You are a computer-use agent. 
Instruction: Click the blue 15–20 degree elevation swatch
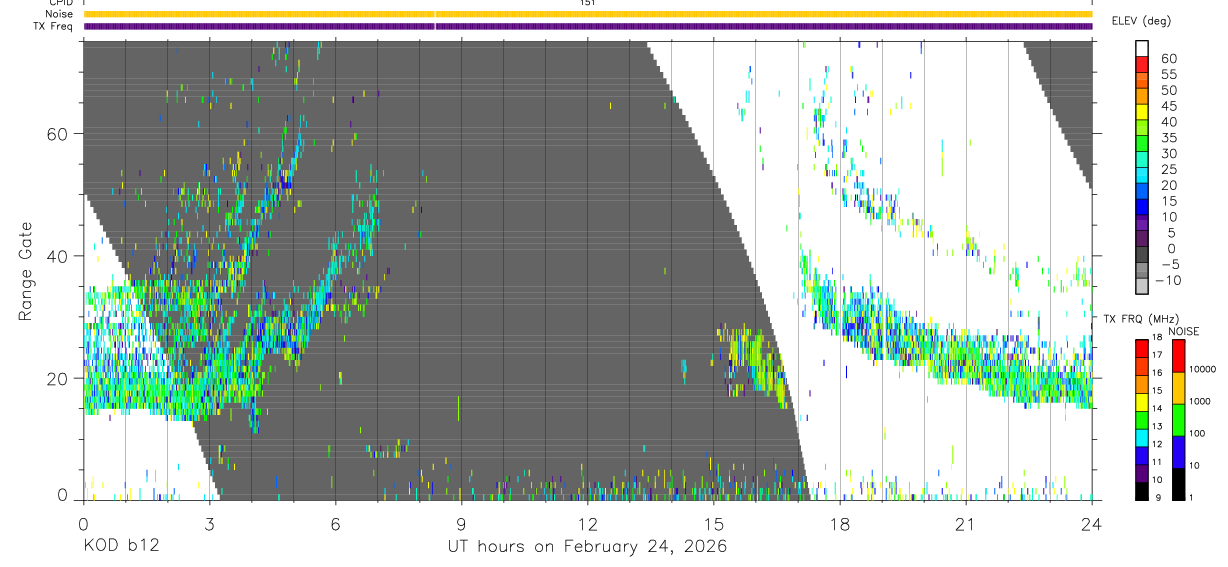(1142, 193)
